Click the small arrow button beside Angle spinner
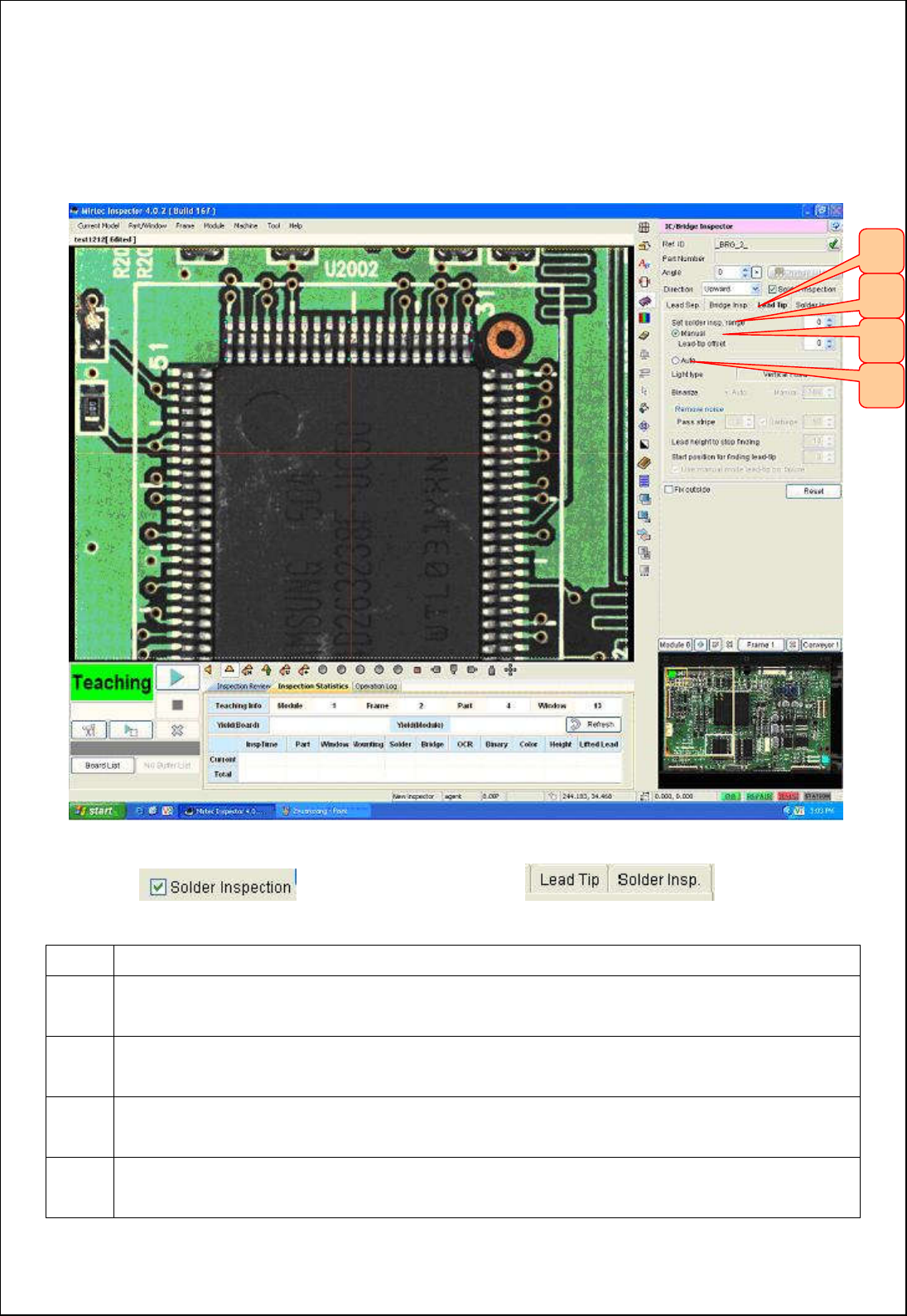Viewport: 907px width, 1316px height. pos(756,272)
